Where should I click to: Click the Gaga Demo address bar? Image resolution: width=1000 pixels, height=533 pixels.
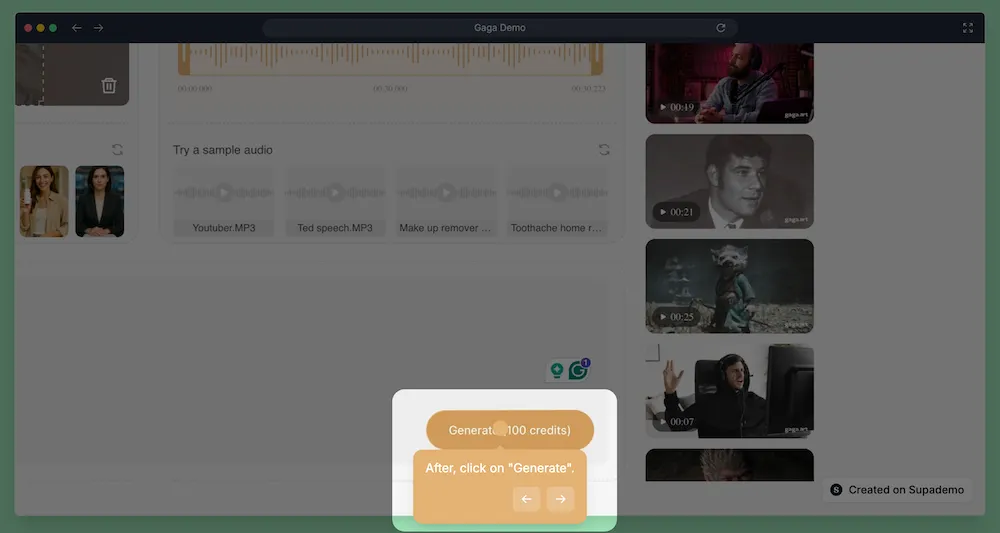(500, 28)
